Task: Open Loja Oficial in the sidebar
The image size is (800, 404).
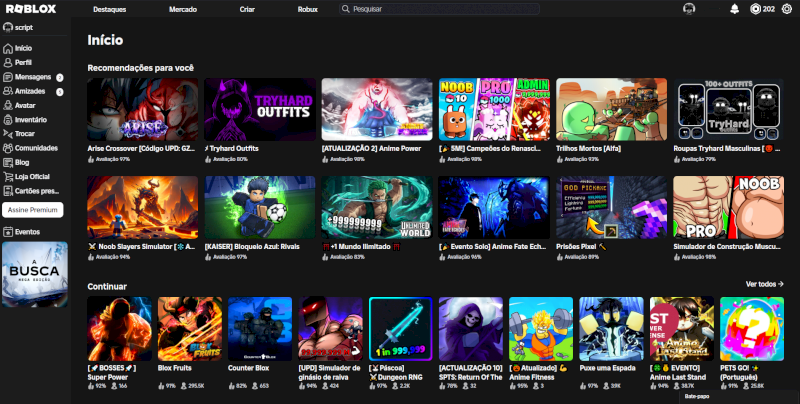Action: click(x=34, y=176)
